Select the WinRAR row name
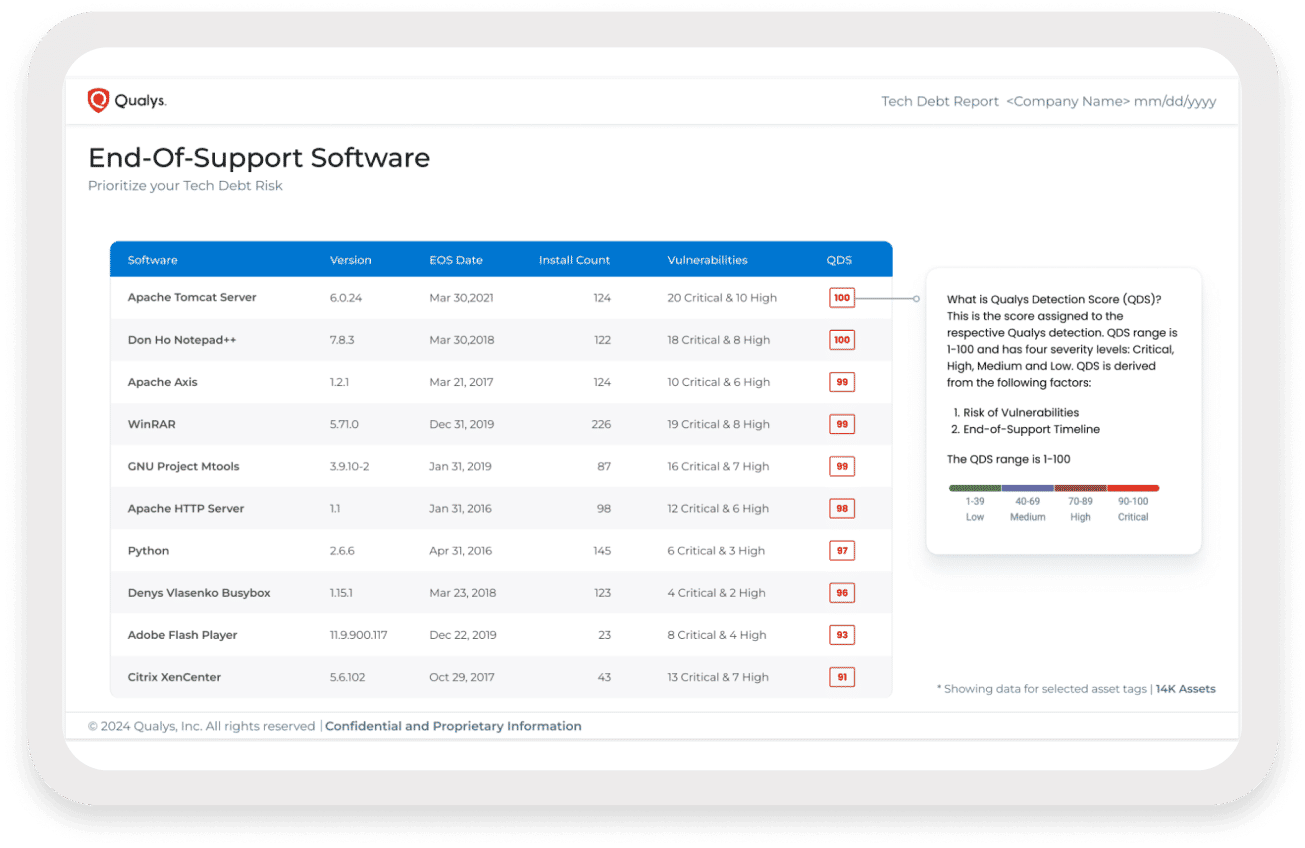This screenshot has width=1305, height=848. click(x=152, y=424)
